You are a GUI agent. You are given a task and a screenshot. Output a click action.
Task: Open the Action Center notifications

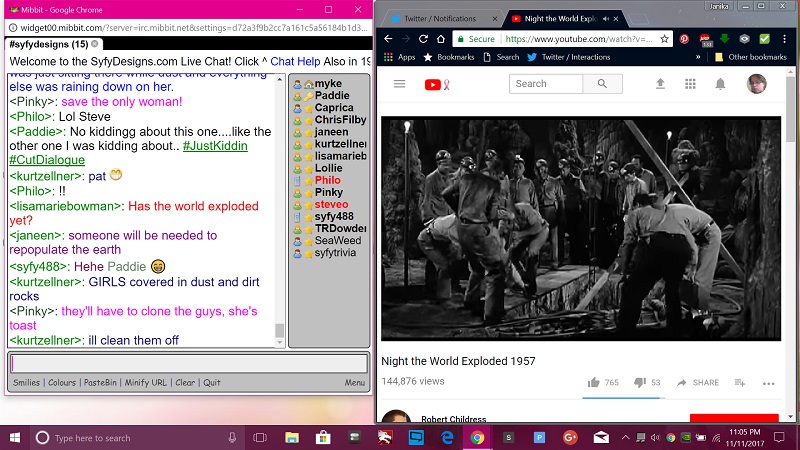[779, 437]
